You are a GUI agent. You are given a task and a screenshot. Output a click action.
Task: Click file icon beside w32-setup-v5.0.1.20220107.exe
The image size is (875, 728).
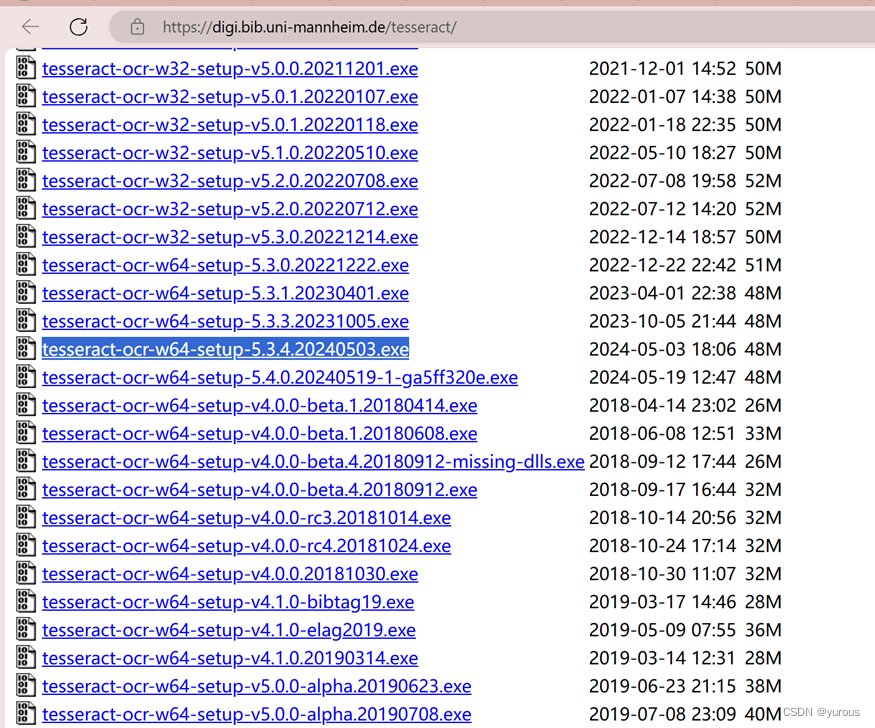pos(26,96)
